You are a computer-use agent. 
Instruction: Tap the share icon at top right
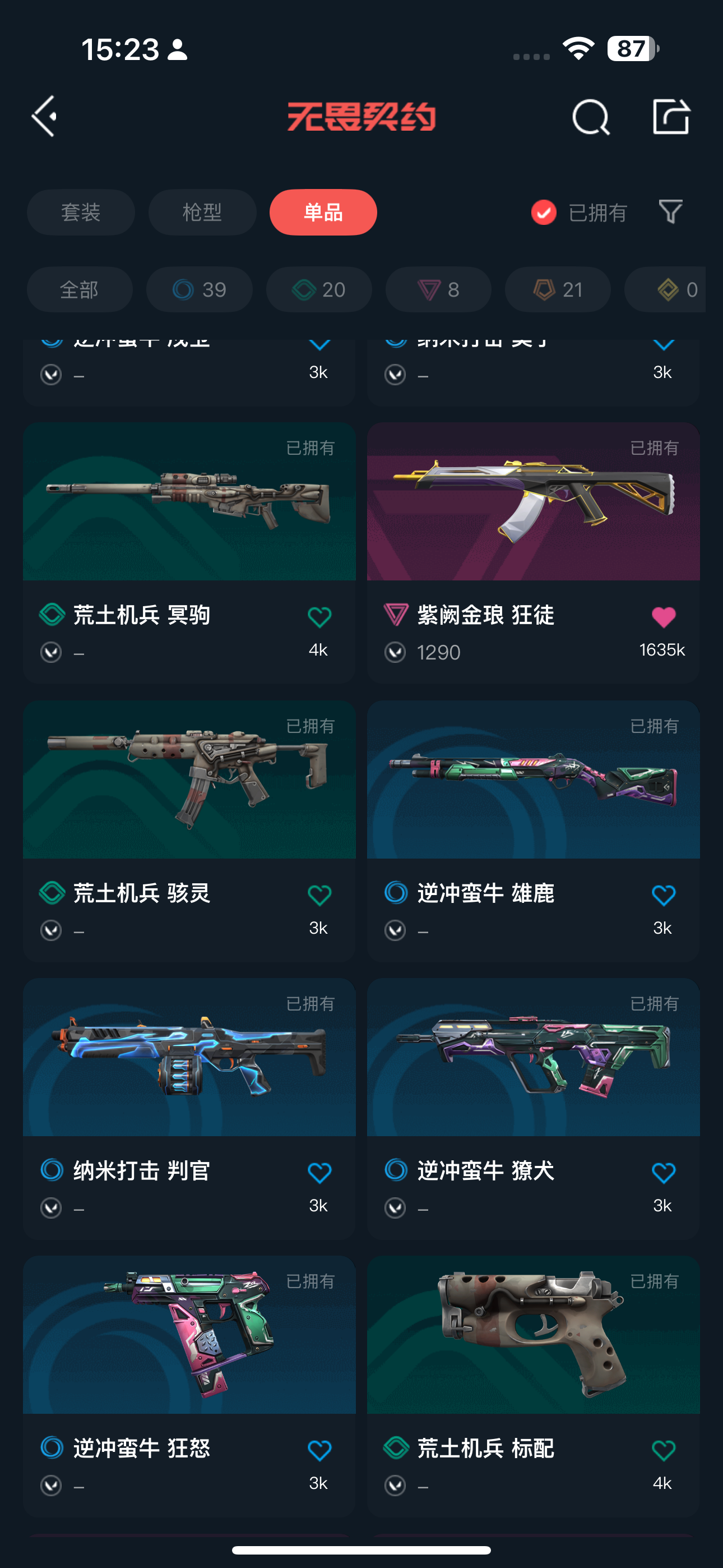pos(671,116)
